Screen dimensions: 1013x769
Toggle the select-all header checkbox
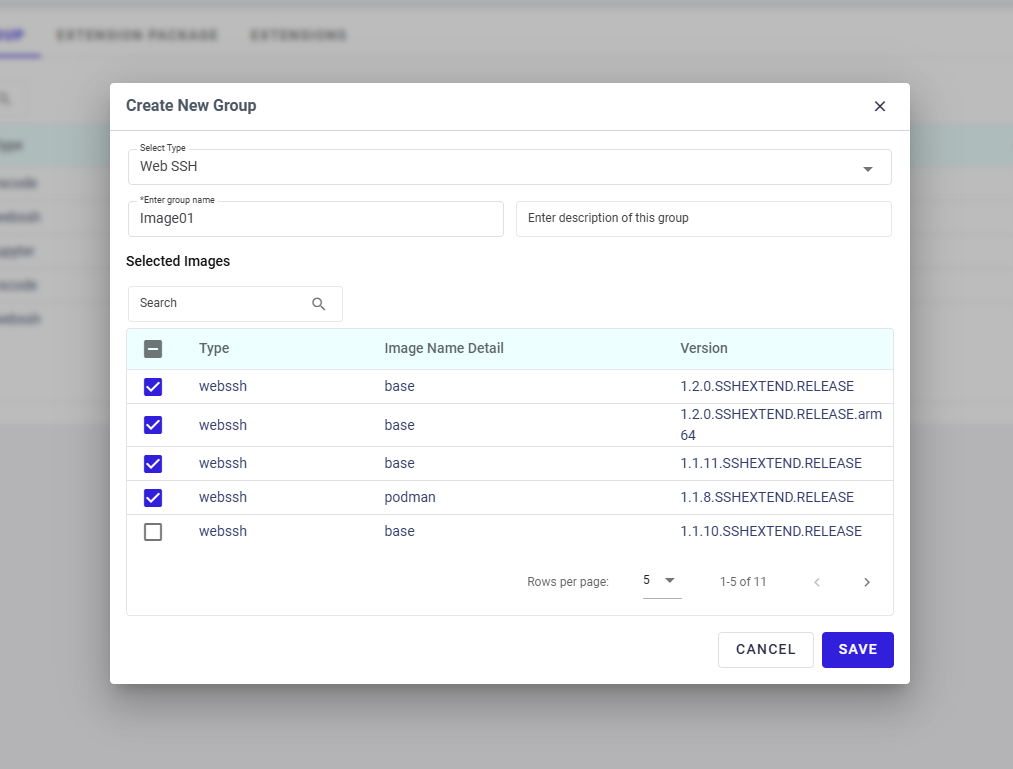coord(153,349)
